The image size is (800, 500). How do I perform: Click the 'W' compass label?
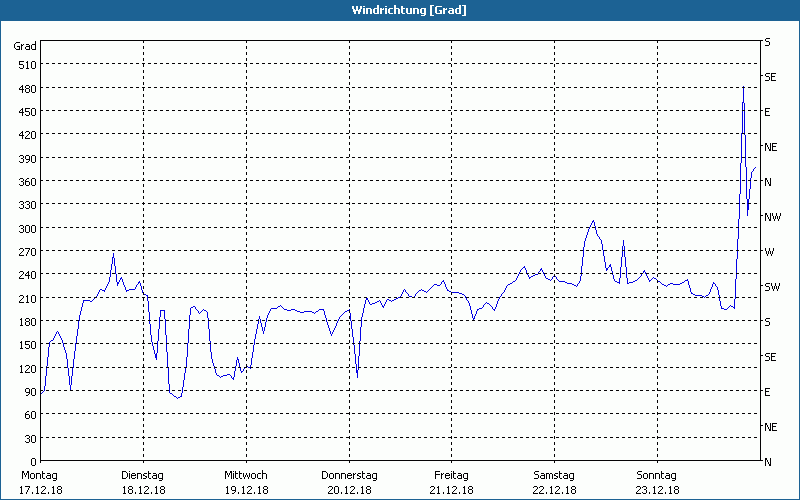point(769,252)
